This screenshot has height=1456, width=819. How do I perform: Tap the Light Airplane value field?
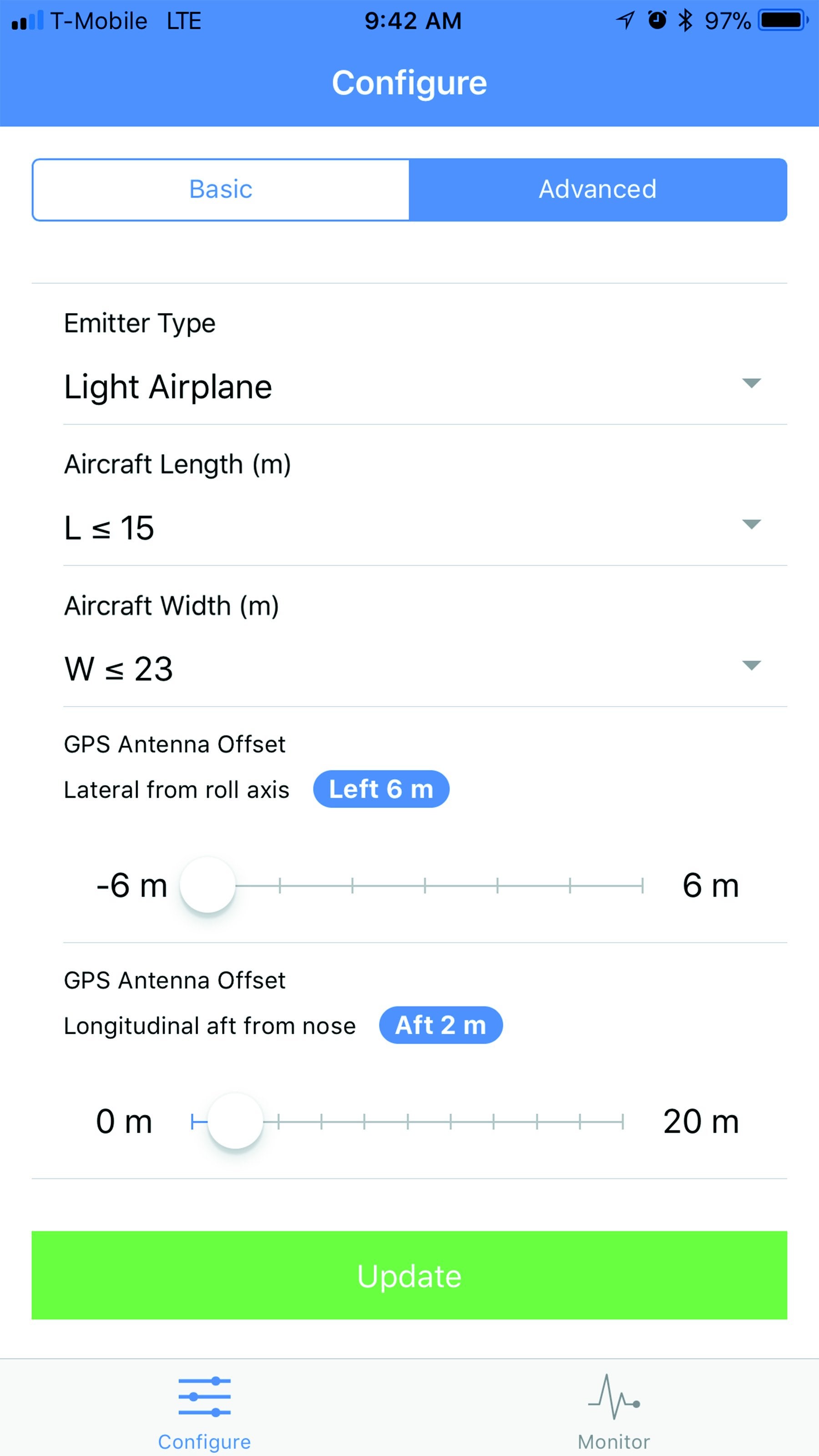[168, 387]
